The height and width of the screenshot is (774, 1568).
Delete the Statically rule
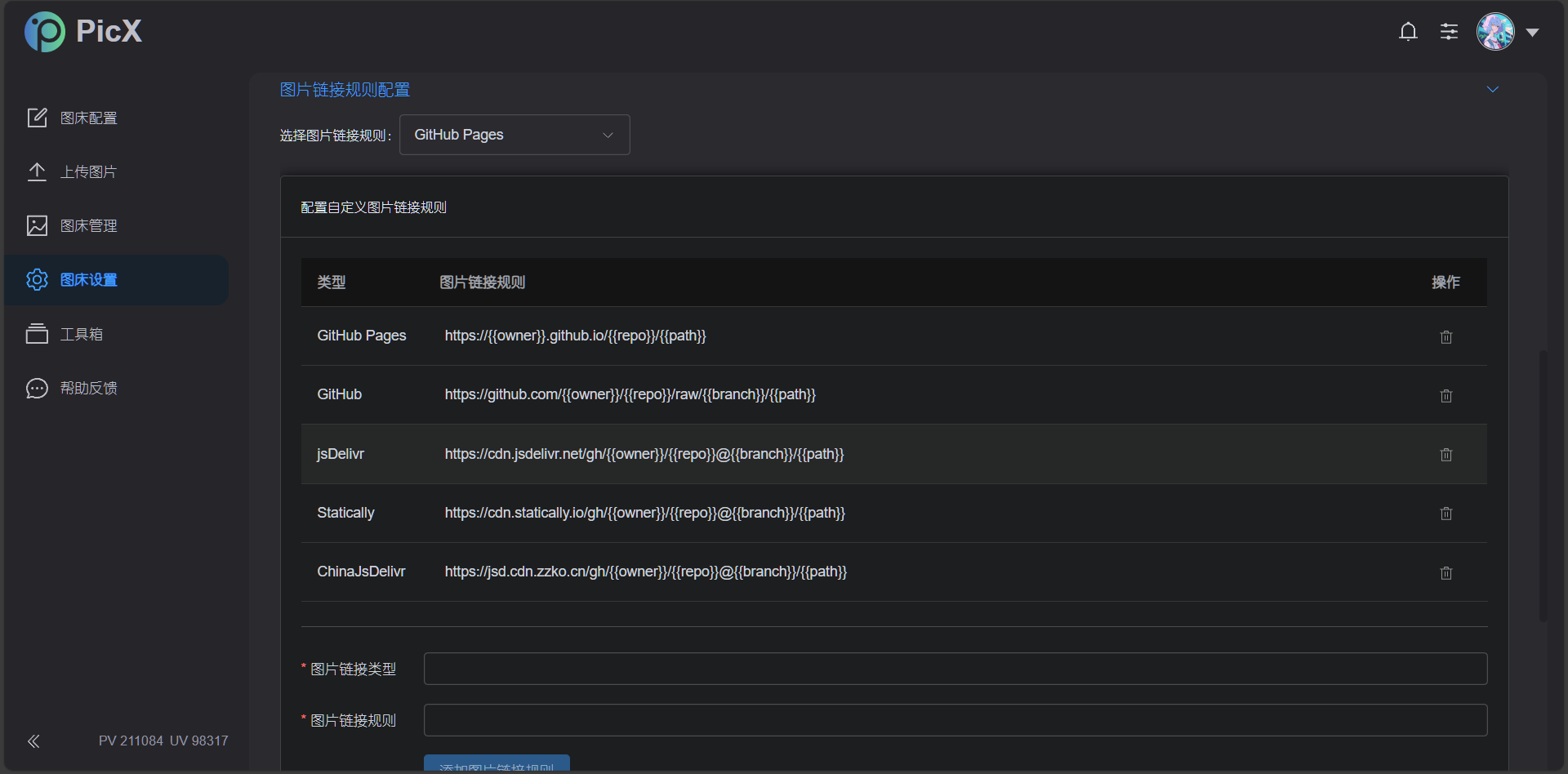pyautogui.click(x=1446, y=514)
